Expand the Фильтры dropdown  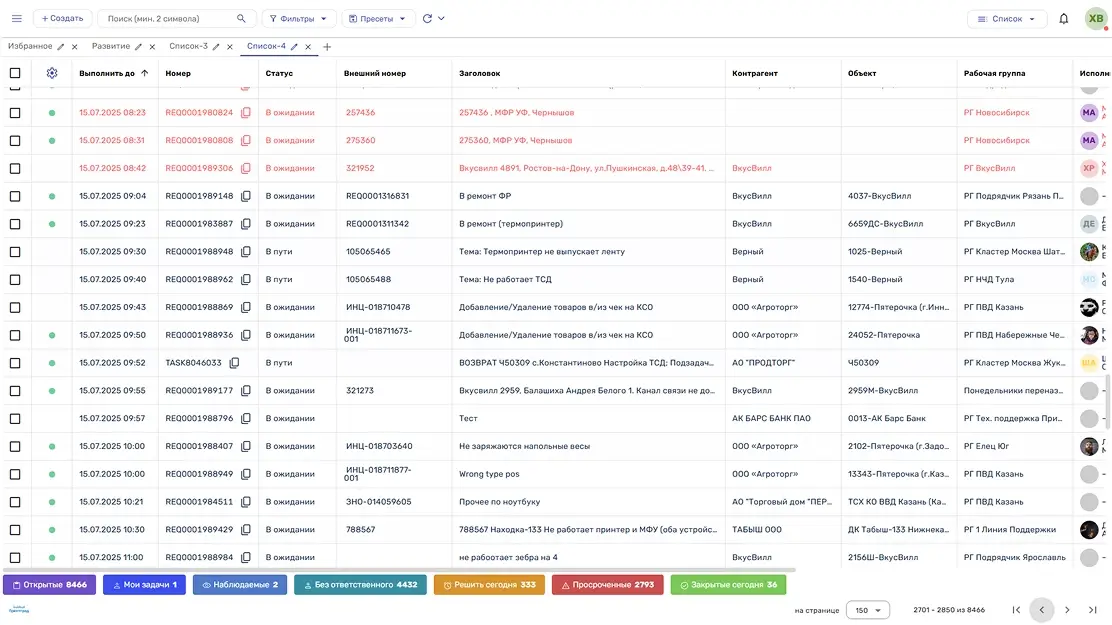click(x=299, y=19)
